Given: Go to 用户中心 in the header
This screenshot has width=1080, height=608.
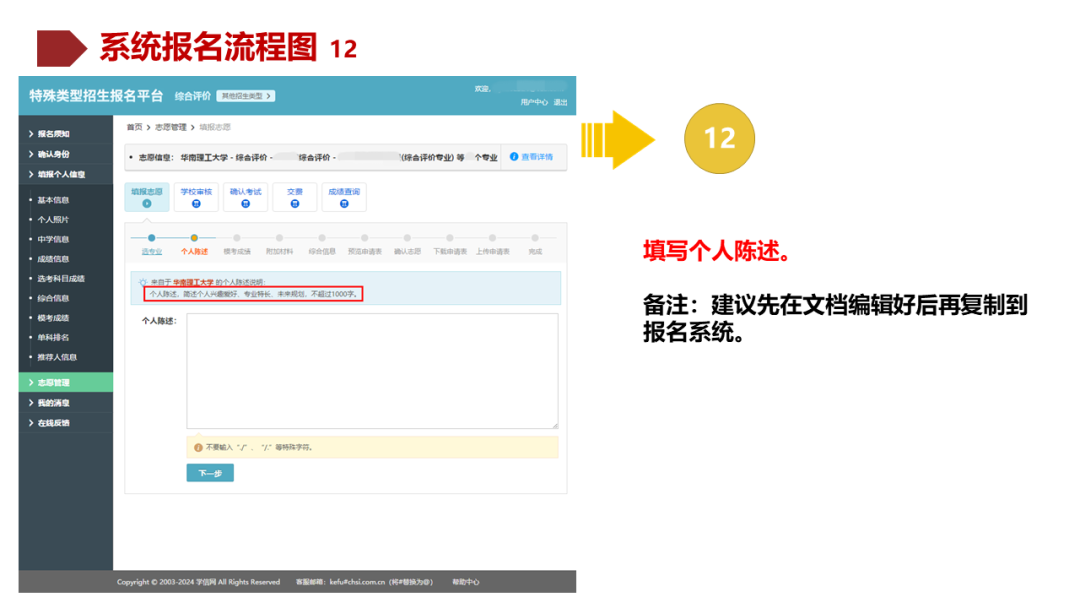Looking at the screenshot, I should (x=534, y=102).
